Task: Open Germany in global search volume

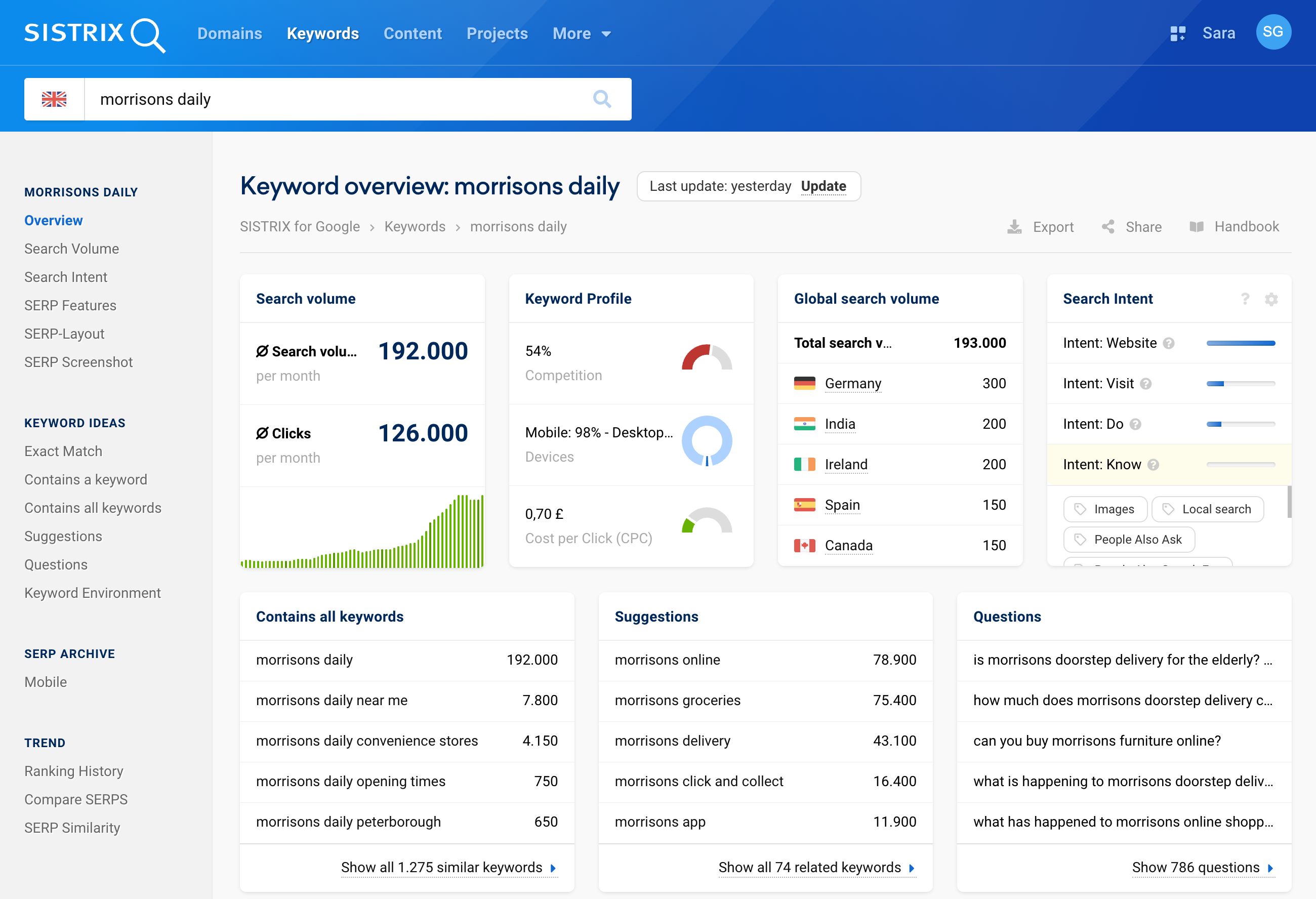Action: pyautogui.click(x=853, y=384)
